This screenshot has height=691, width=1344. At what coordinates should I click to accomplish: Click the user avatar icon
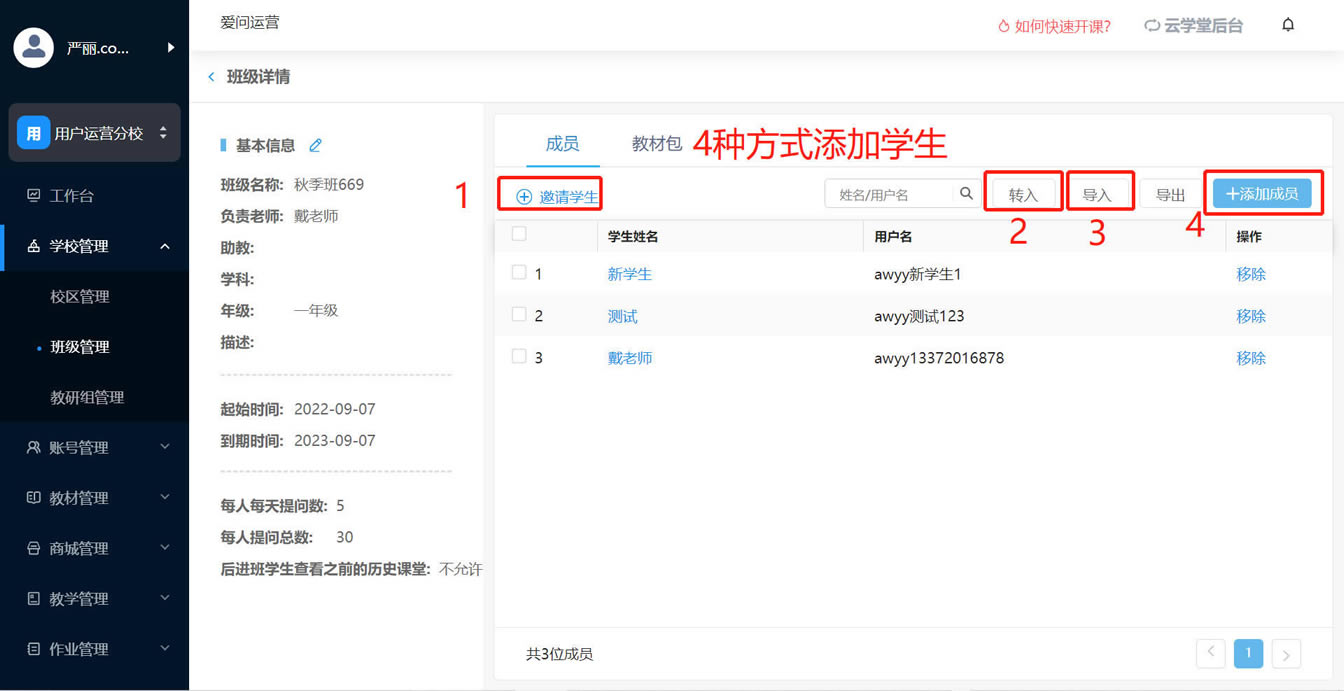click(34, 48)
